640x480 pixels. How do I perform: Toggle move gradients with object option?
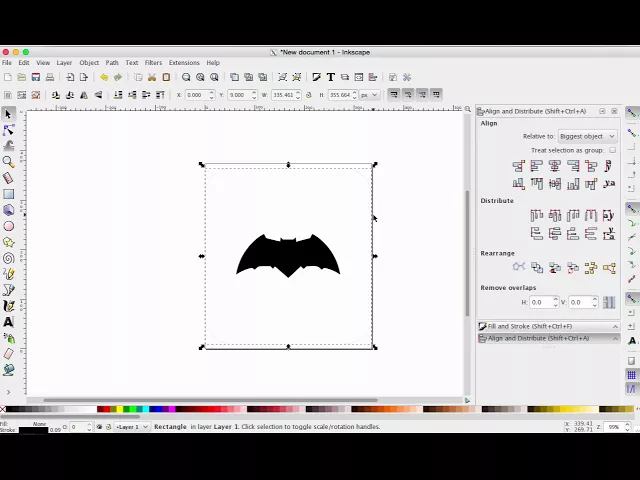[x=422, y=95]
